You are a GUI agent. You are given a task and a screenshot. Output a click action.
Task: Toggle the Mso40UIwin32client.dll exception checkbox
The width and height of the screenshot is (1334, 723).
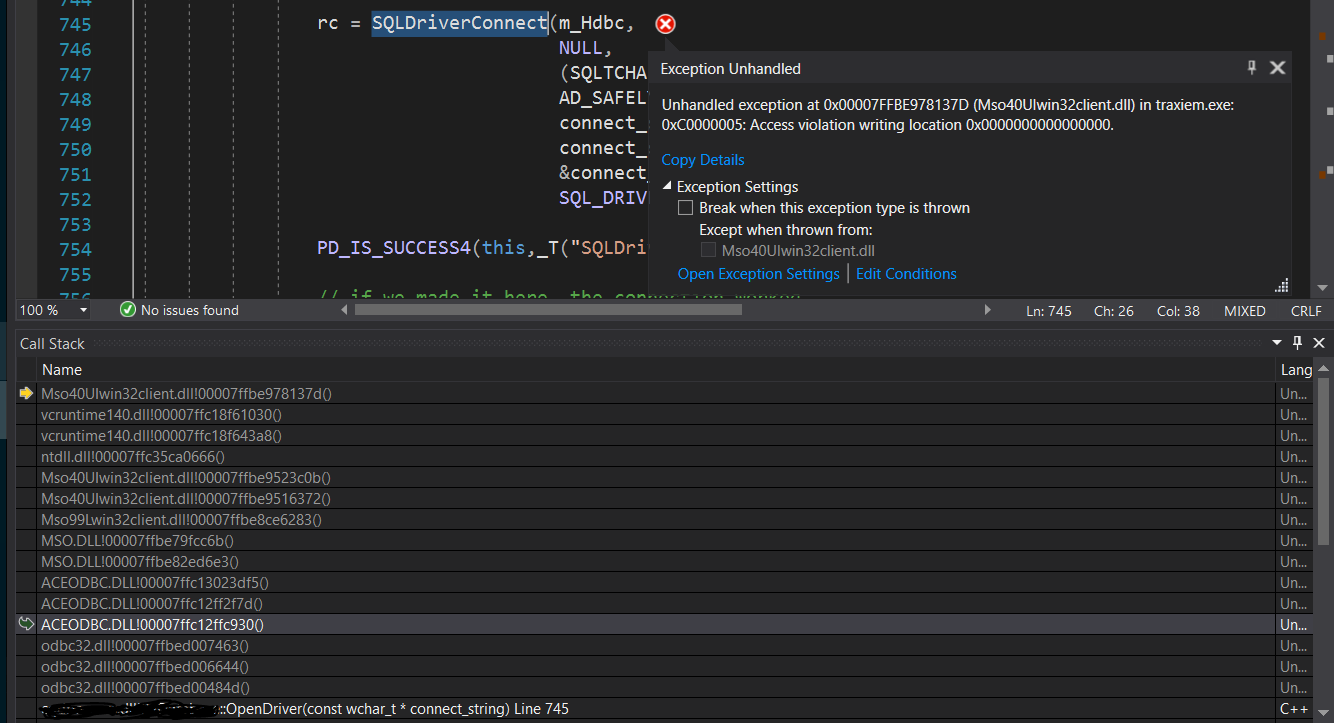coord(708,251)
